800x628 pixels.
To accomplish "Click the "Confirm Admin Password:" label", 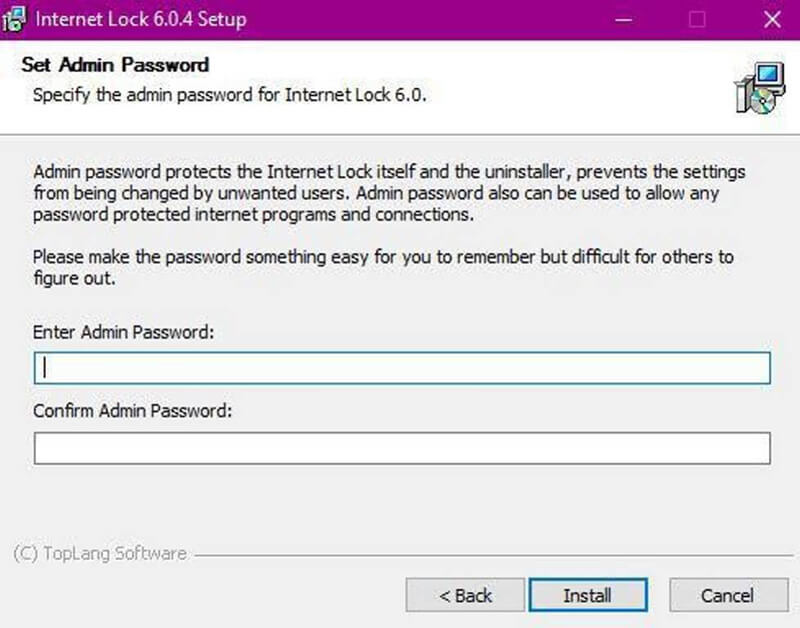I will 133,411.
